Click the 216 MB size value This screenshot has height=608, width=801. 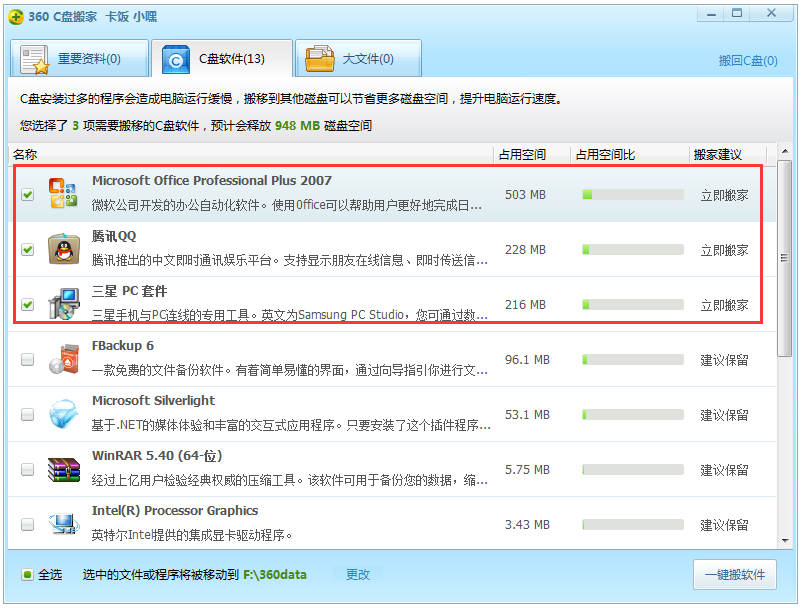(x=525, y=305)
